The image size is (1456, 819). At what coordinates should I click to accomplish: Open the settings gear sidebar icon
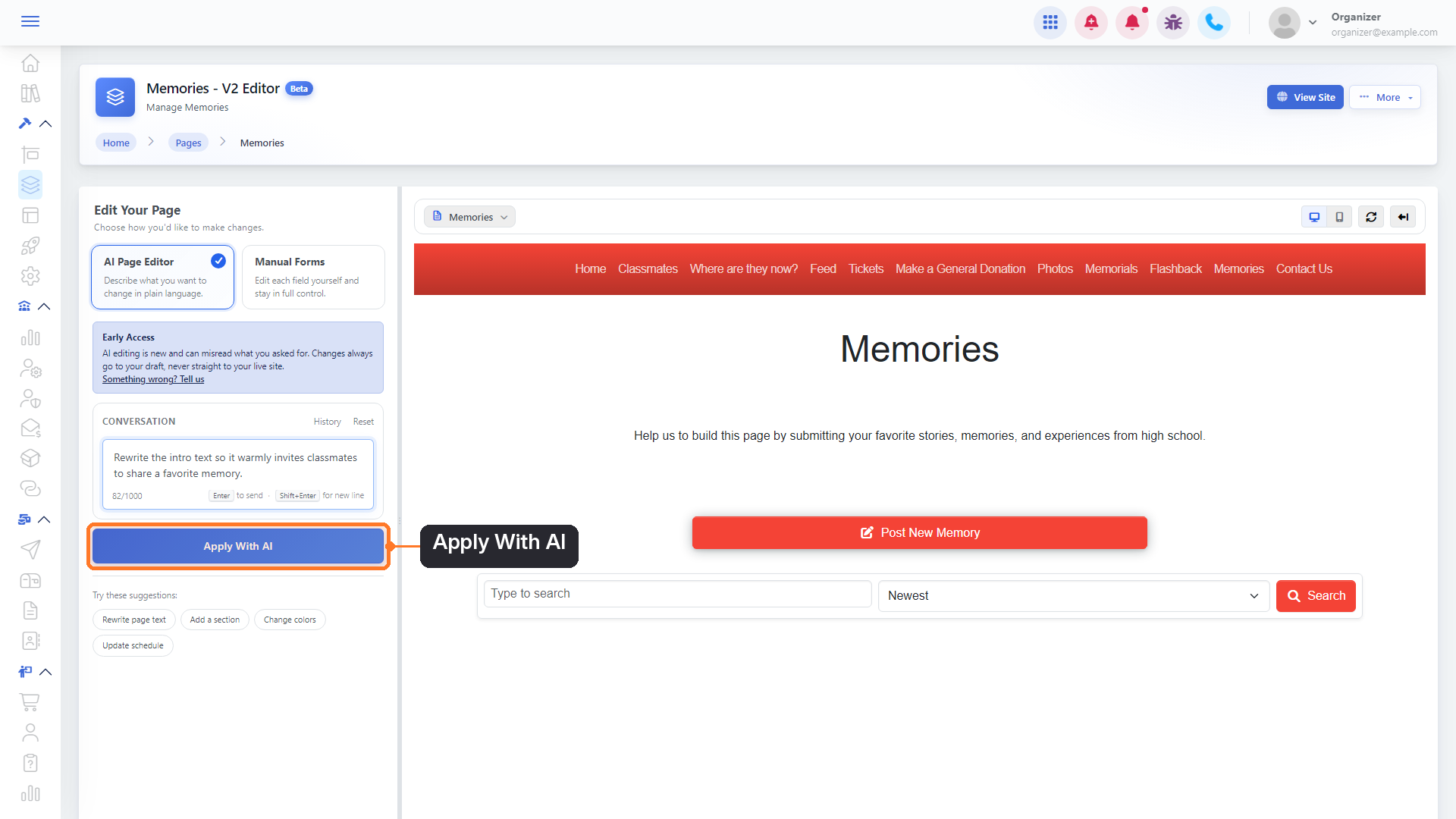30,276
